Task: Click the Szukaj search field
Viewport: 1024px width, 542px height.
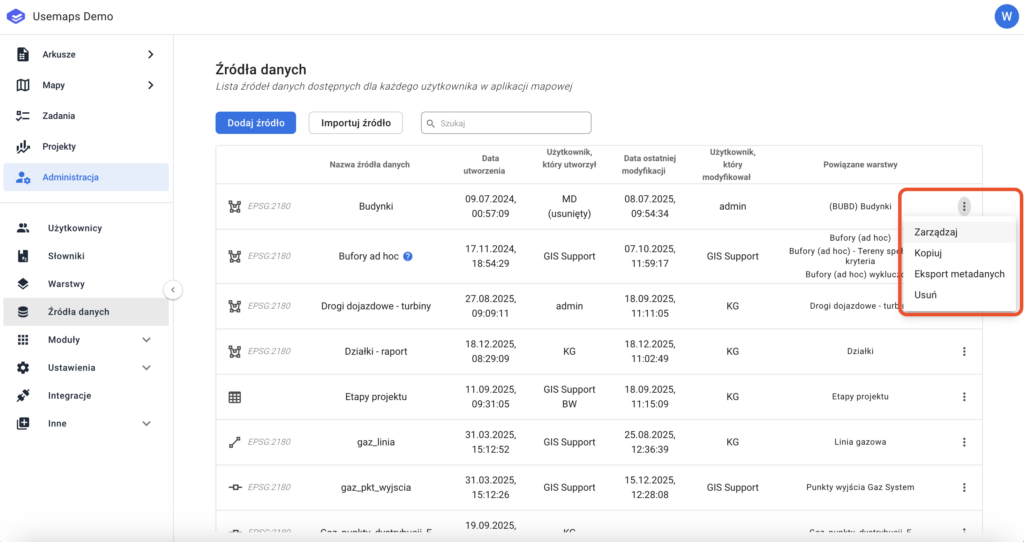Action: pyautogui.click(x=506, y=123)
